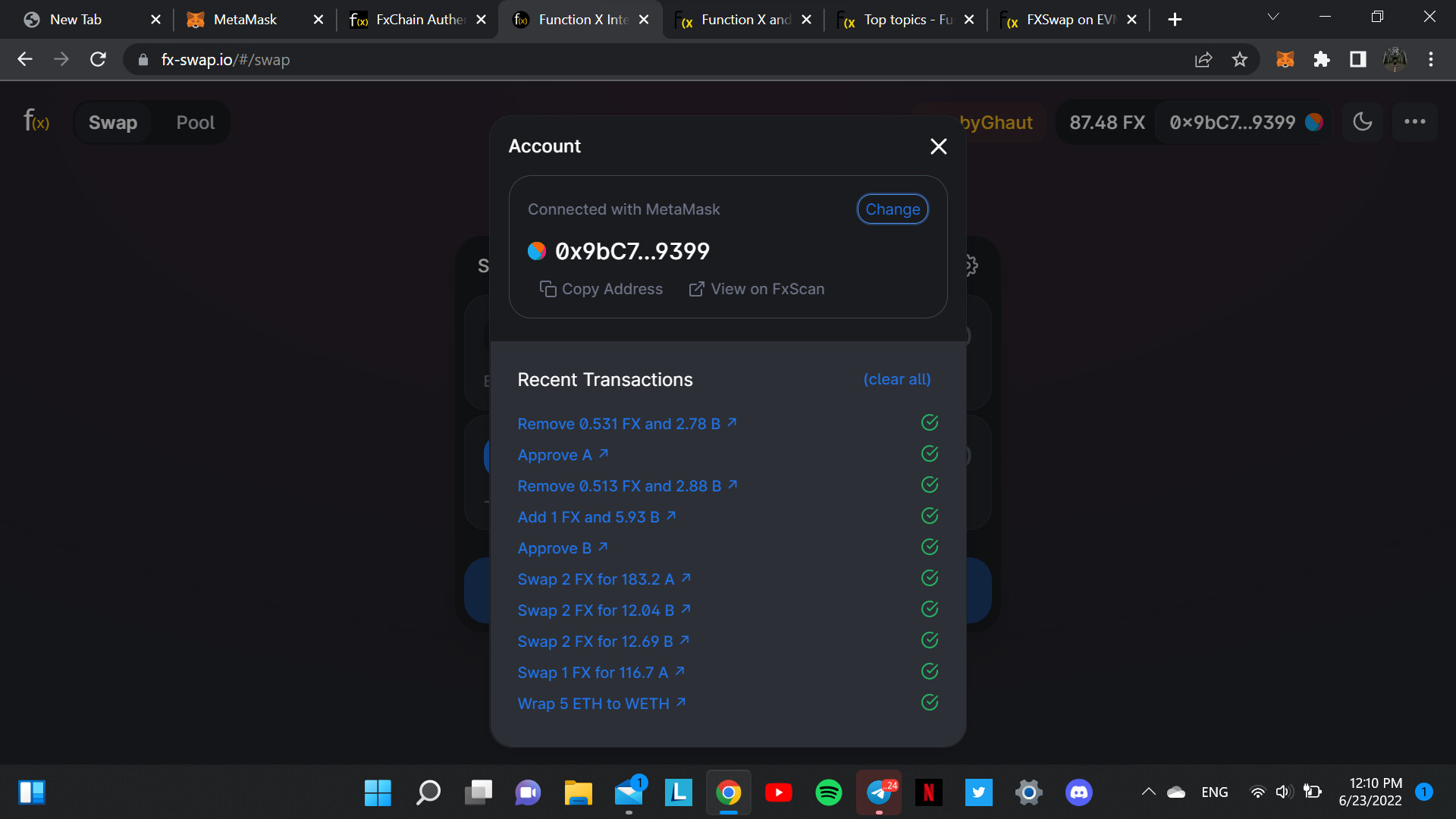Close the Account dialog with X

(938, 146)
